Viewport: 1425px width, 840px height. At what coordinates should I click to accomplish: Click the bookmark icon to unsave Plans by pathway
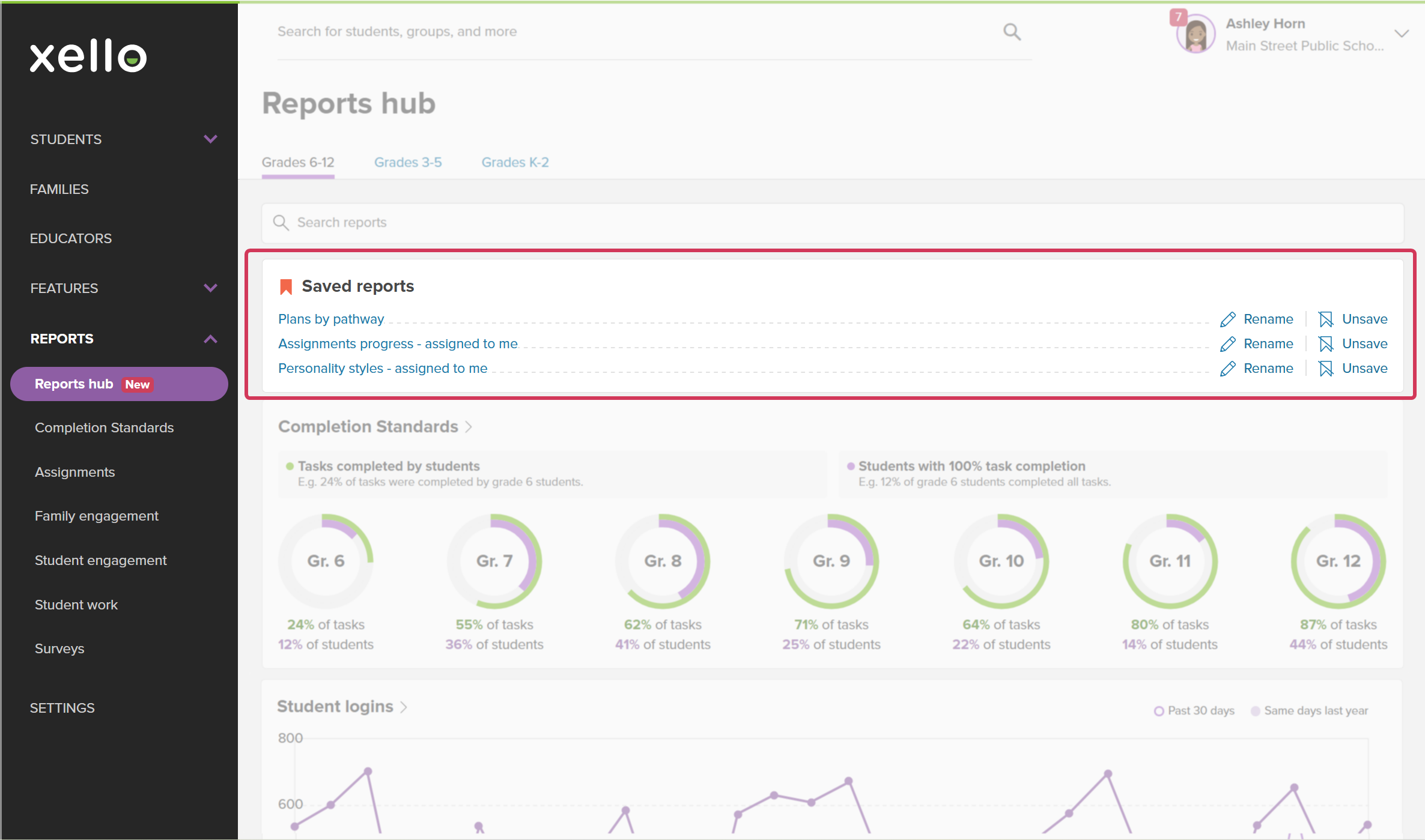click(1326, 319)
